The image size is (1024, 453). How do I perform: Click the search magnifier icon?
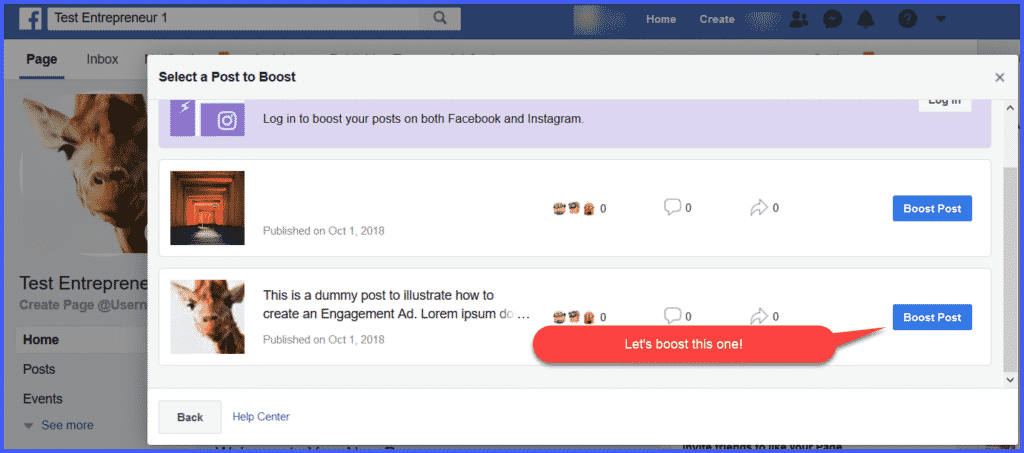(x=439, y=19)
